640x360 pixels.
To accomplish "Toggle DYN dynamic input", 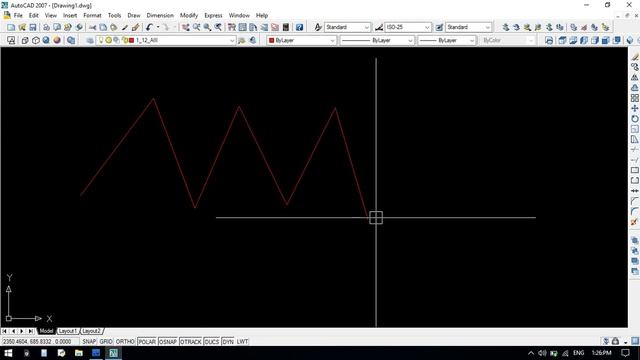I will [228, 342].
